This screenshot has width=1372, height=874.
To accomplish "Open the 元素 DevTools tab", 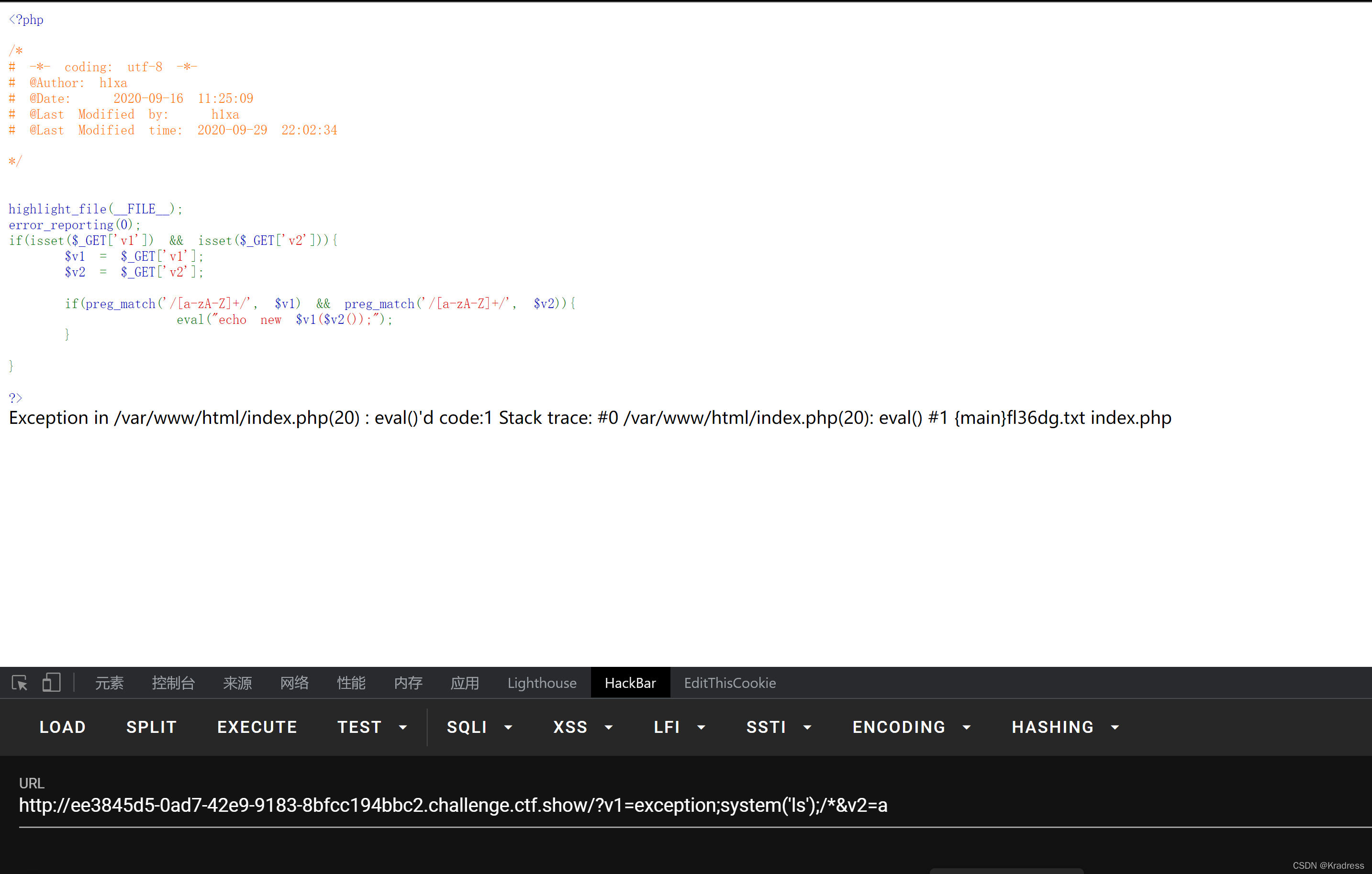I will click(109, 683).
